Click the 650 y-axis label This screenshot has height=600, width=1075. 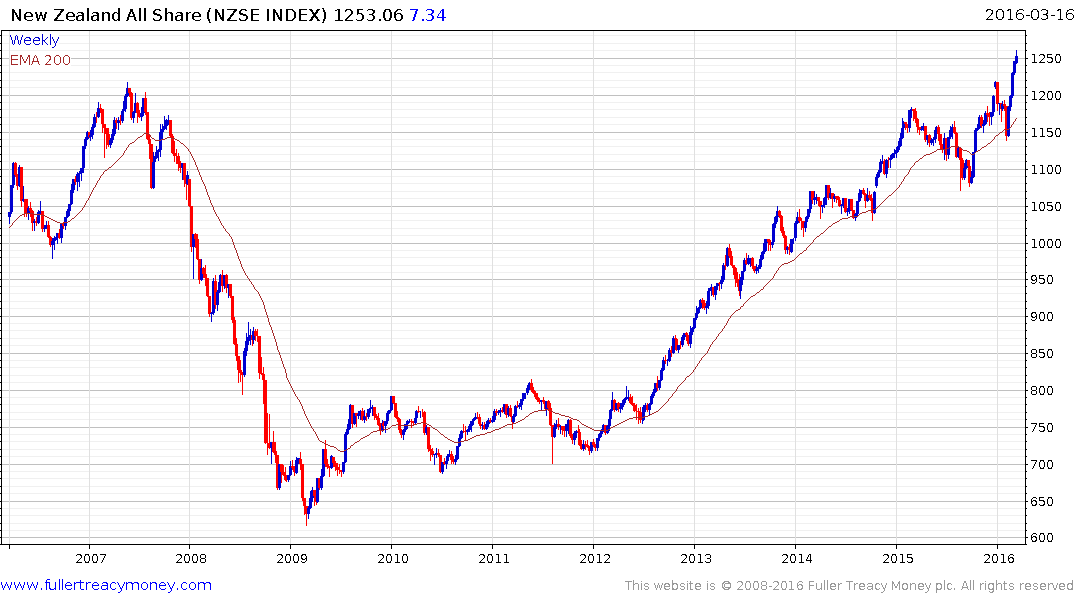pos(1042,503)
